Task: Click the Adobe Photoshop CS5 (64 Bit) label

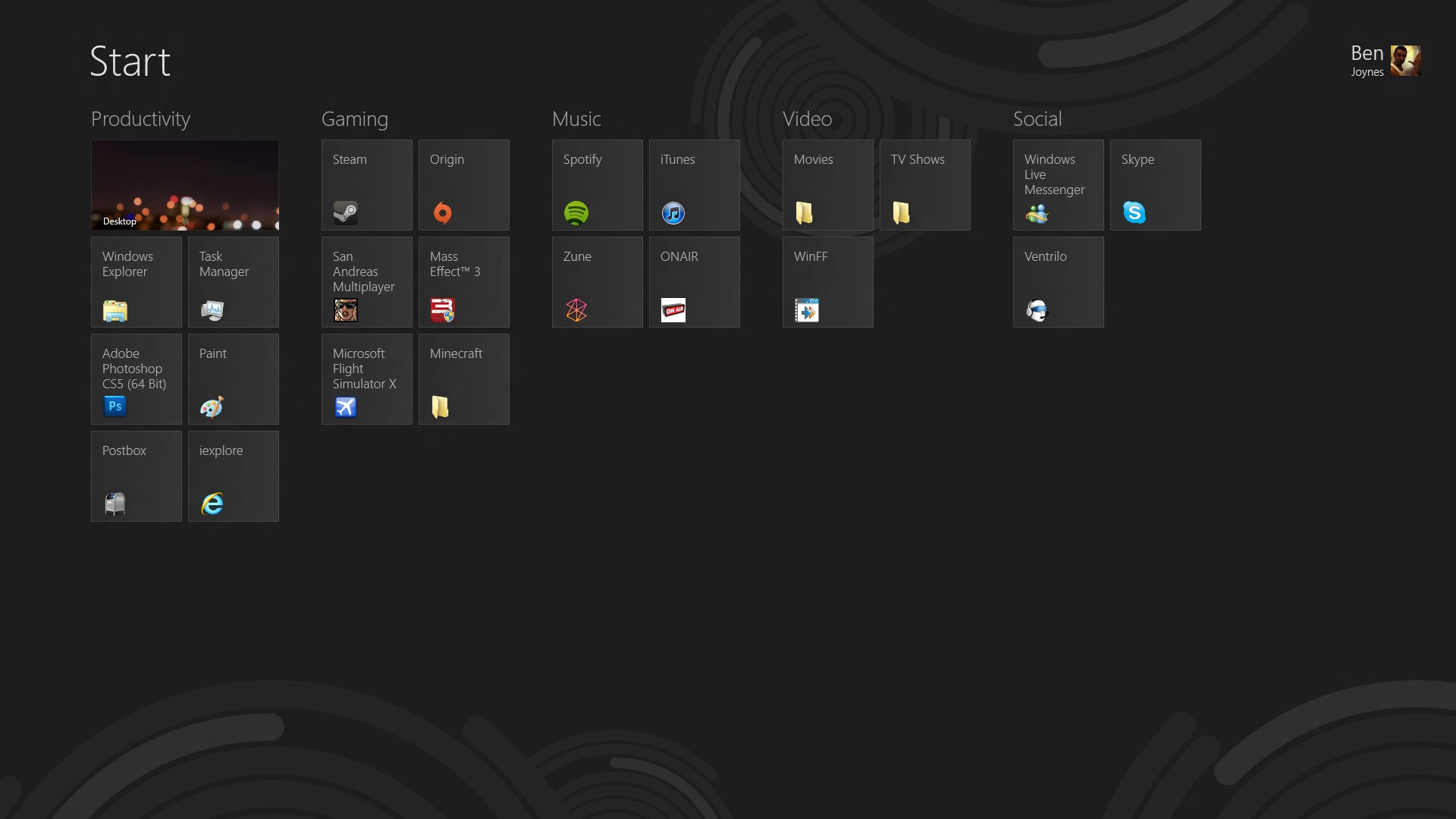Action: coord(134,369)
